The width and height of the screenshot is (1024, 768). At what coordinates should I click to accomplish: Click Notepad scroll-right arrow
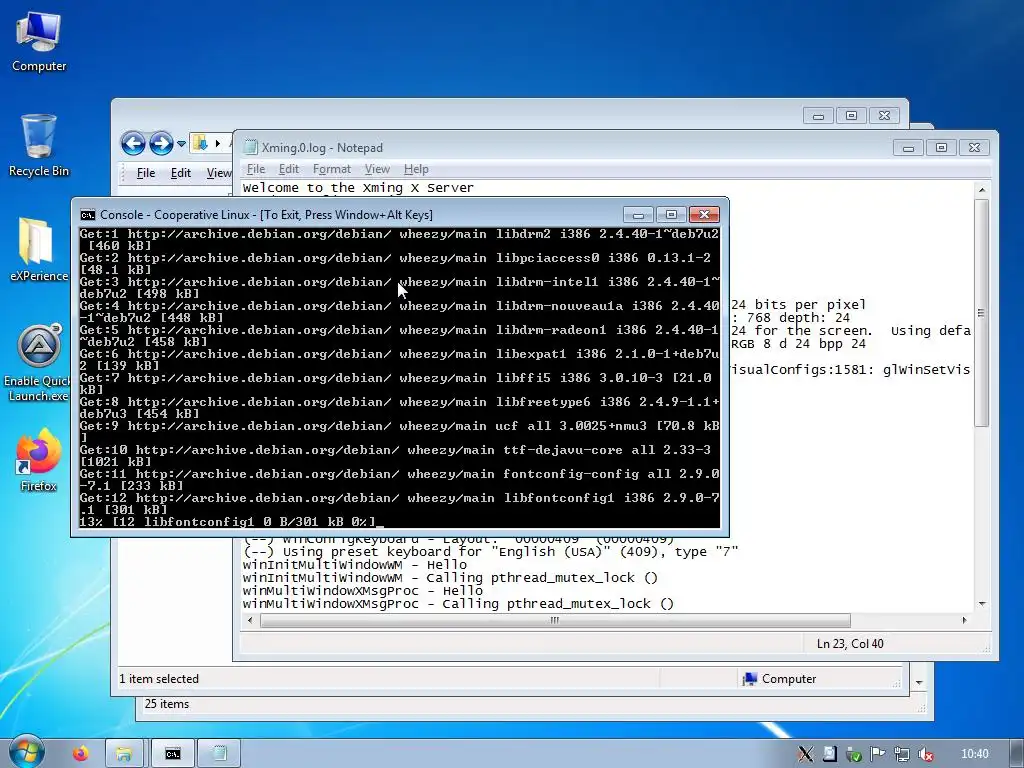click(x=965, y=620)
